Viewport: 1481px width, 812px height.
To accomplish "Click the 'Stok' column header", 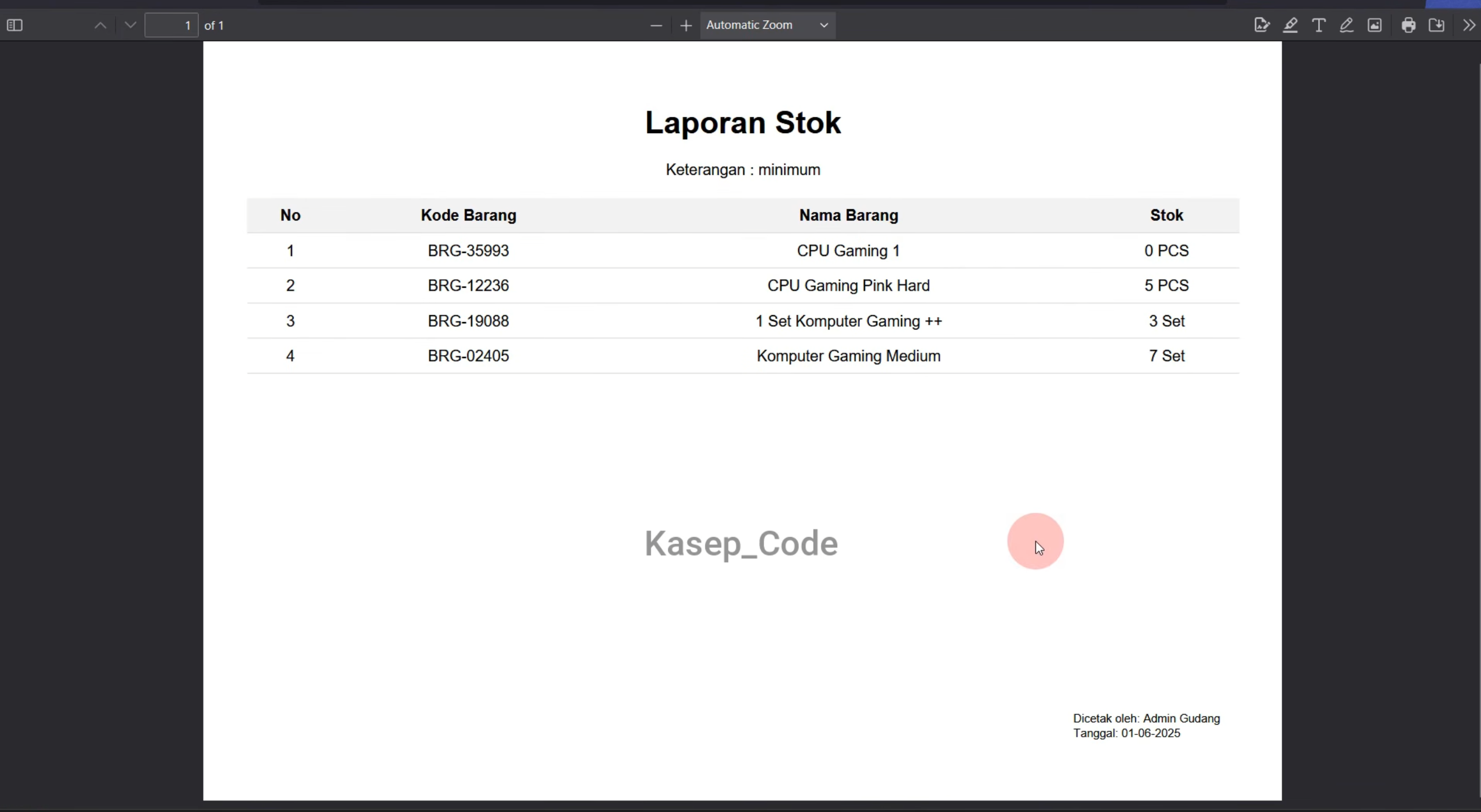I will 1166,215.
